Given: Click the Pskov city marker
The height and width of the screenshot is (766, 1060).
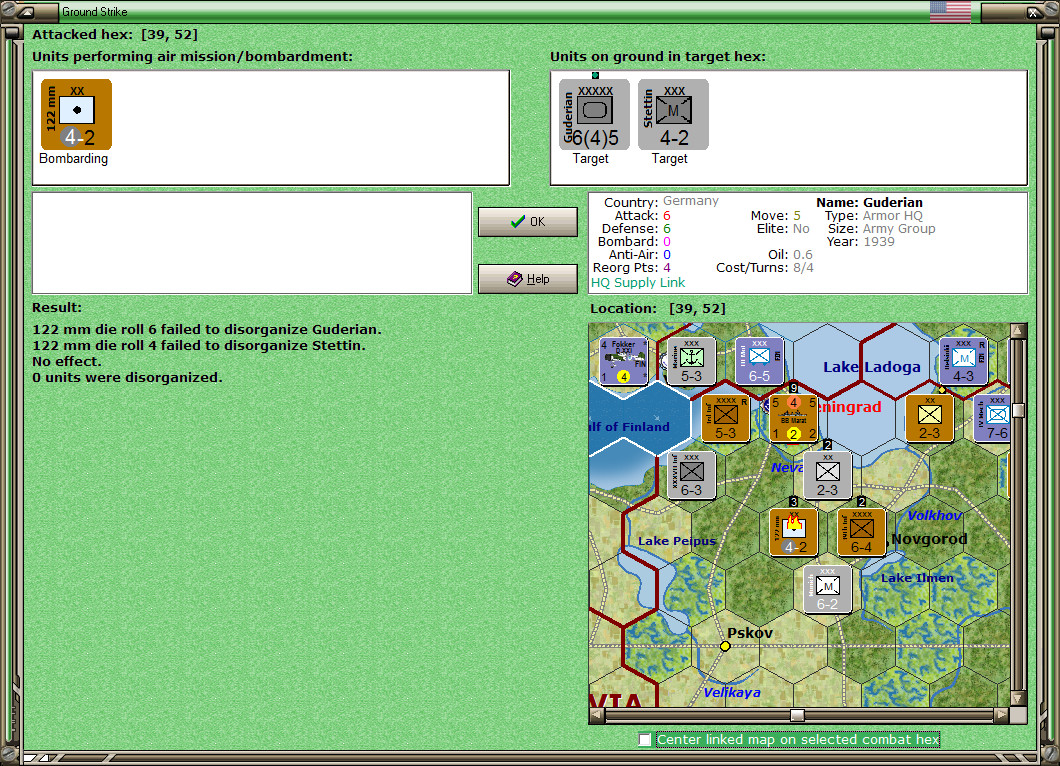Looking at the screenshot, I should pos(725,646).
